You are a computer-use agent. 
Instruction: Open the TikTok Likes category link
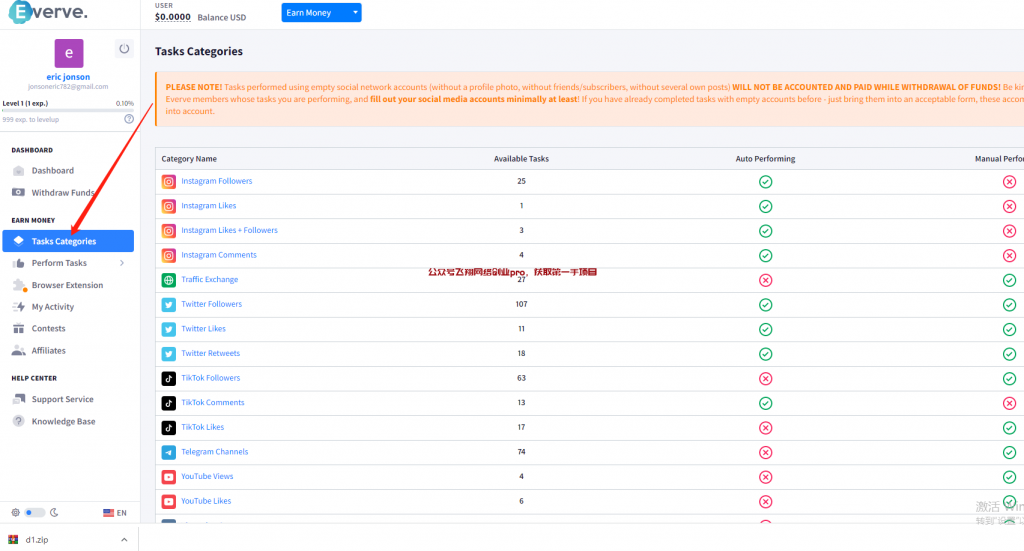click(202, 427)
